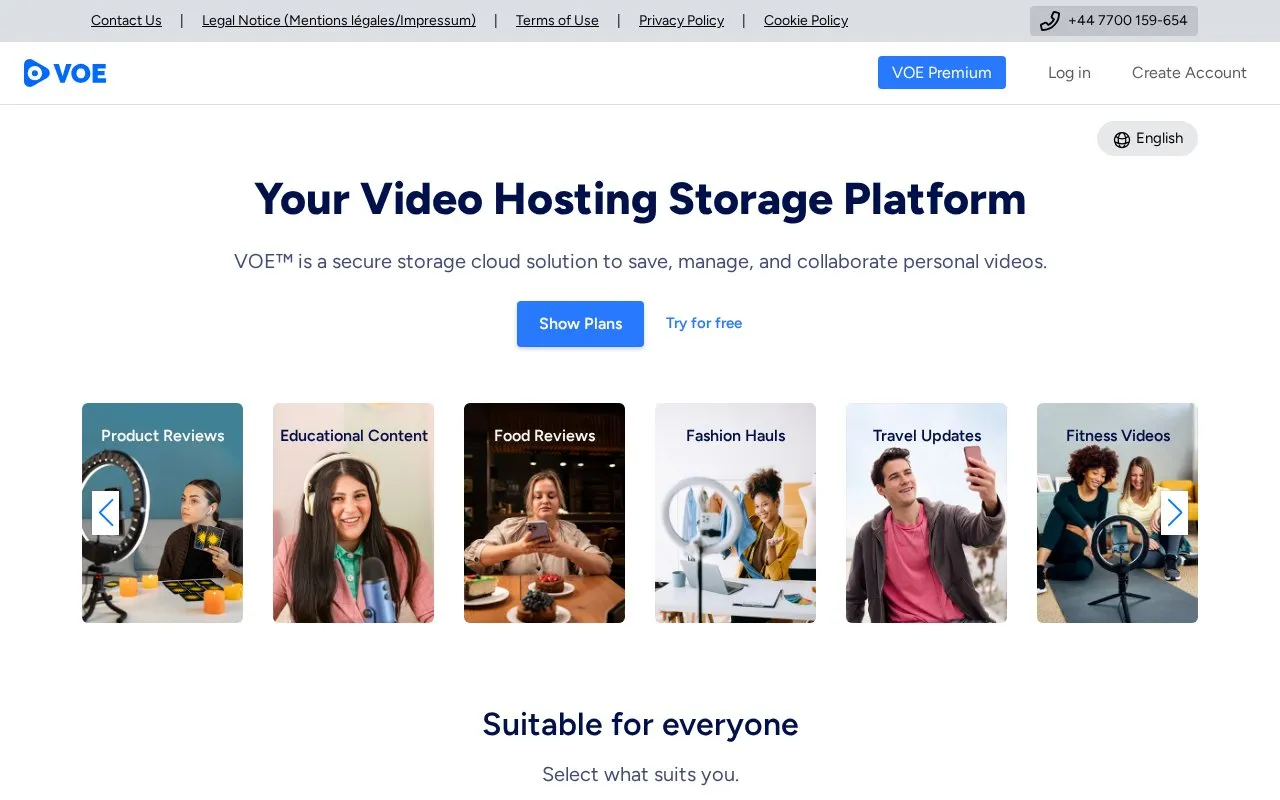1280x800 pixels.
Task: Open the Terms of Use link
Action: click(x=557, y=21)
